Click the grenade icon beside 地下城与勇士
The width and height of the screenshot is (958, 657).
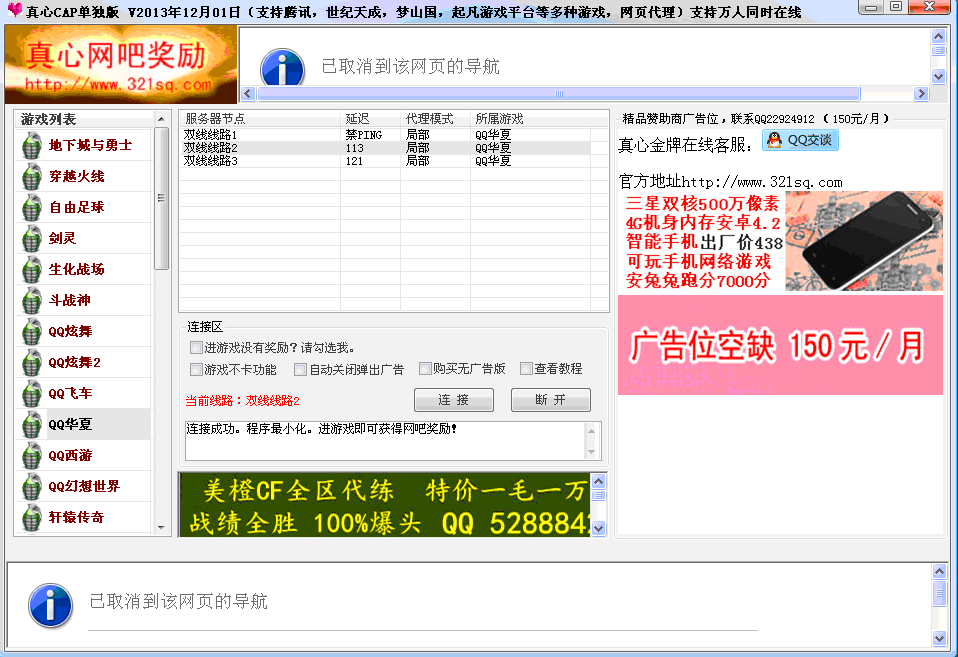pos(33,146)
